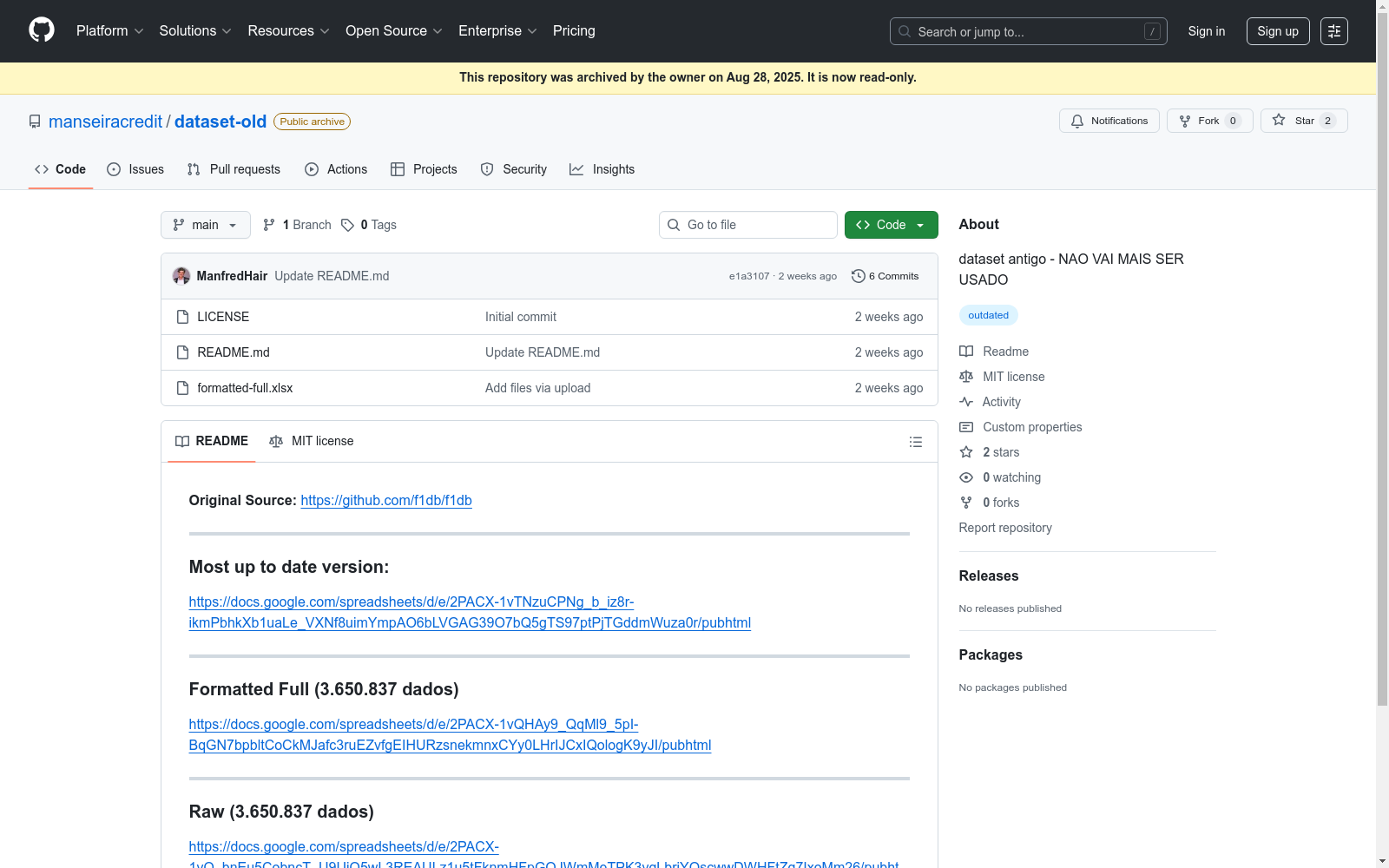Open the formatted-full.xlsx file

(245, 388)
